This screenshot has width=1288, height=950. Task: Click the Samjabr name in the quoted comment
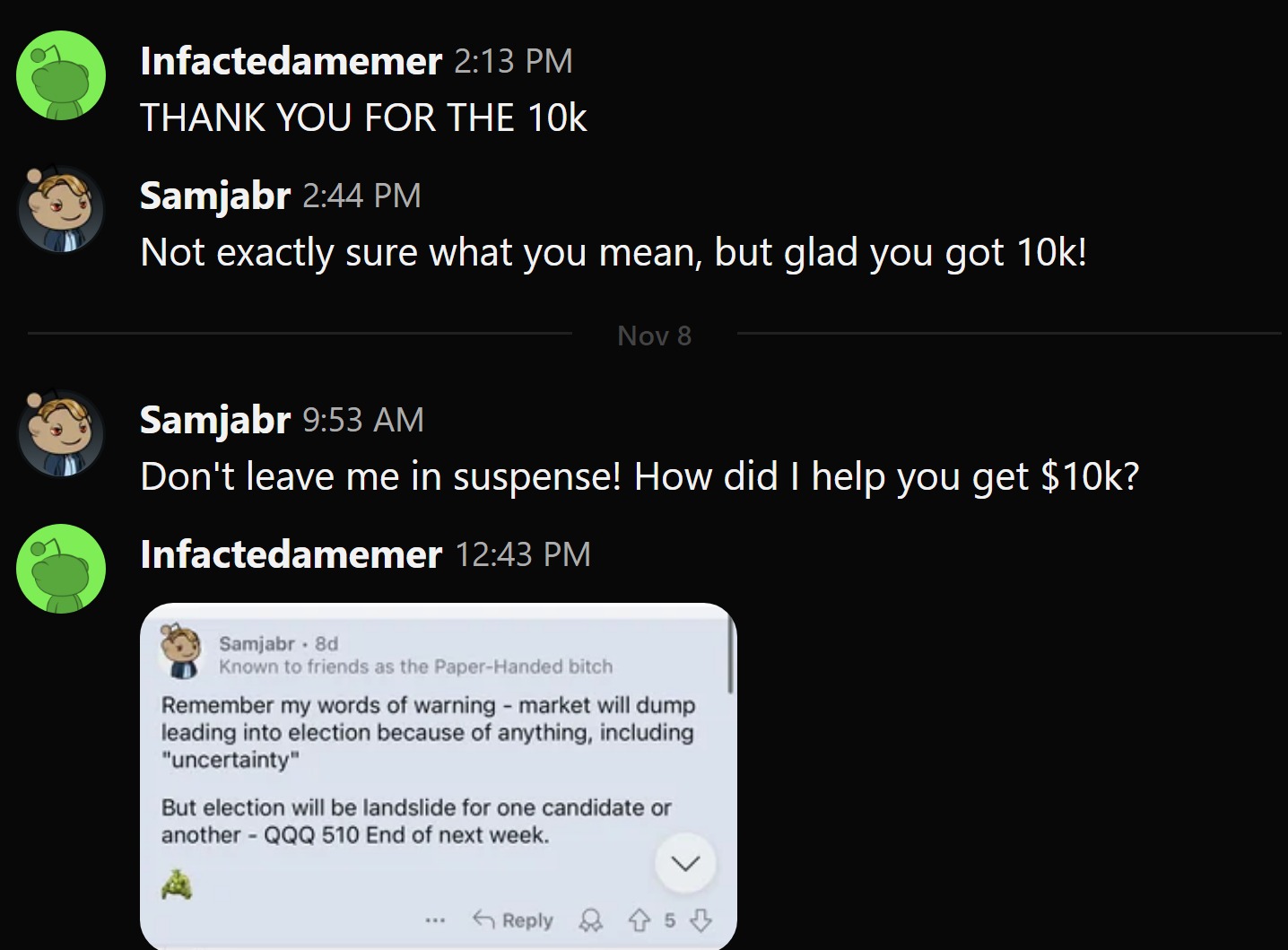tap(257, 643)
